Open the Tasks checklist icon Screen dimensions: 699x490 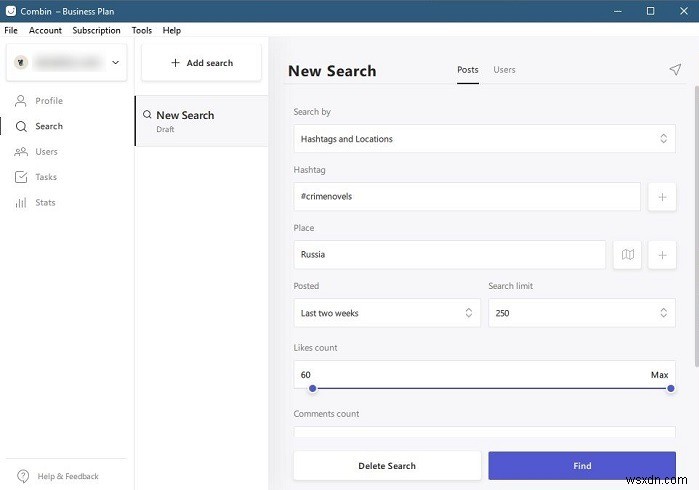pos(21,177)
